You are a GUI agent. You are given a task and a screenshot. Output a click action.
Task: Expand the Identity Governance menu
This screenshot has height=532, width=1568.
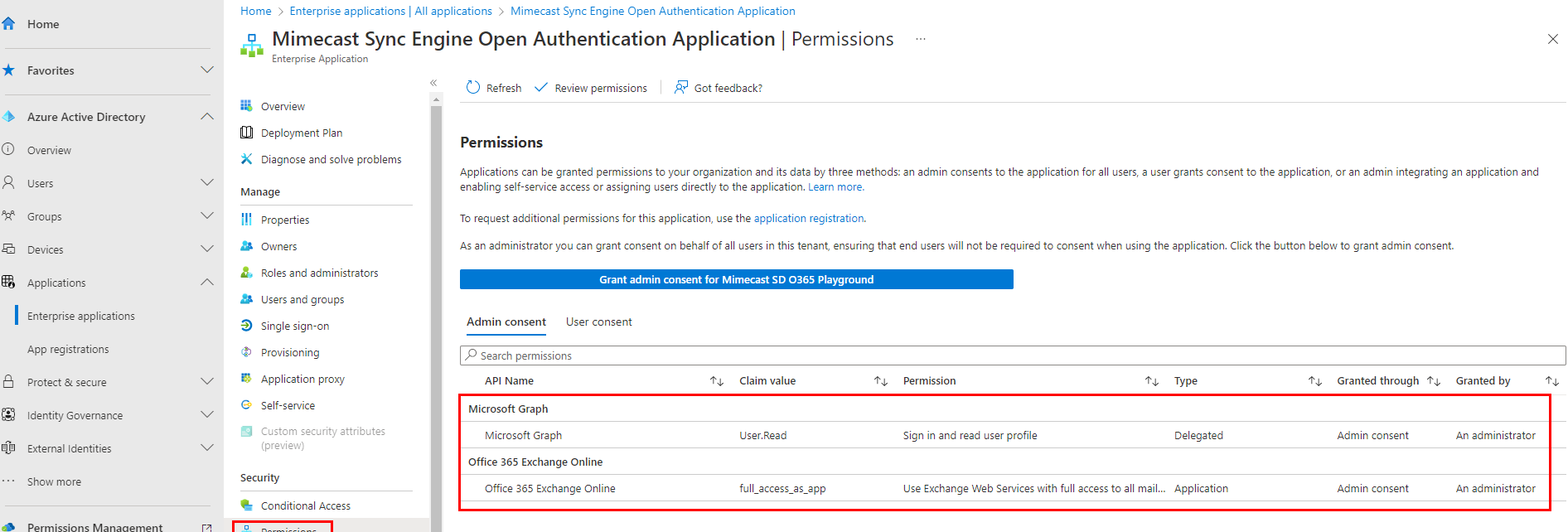point(207,415)
